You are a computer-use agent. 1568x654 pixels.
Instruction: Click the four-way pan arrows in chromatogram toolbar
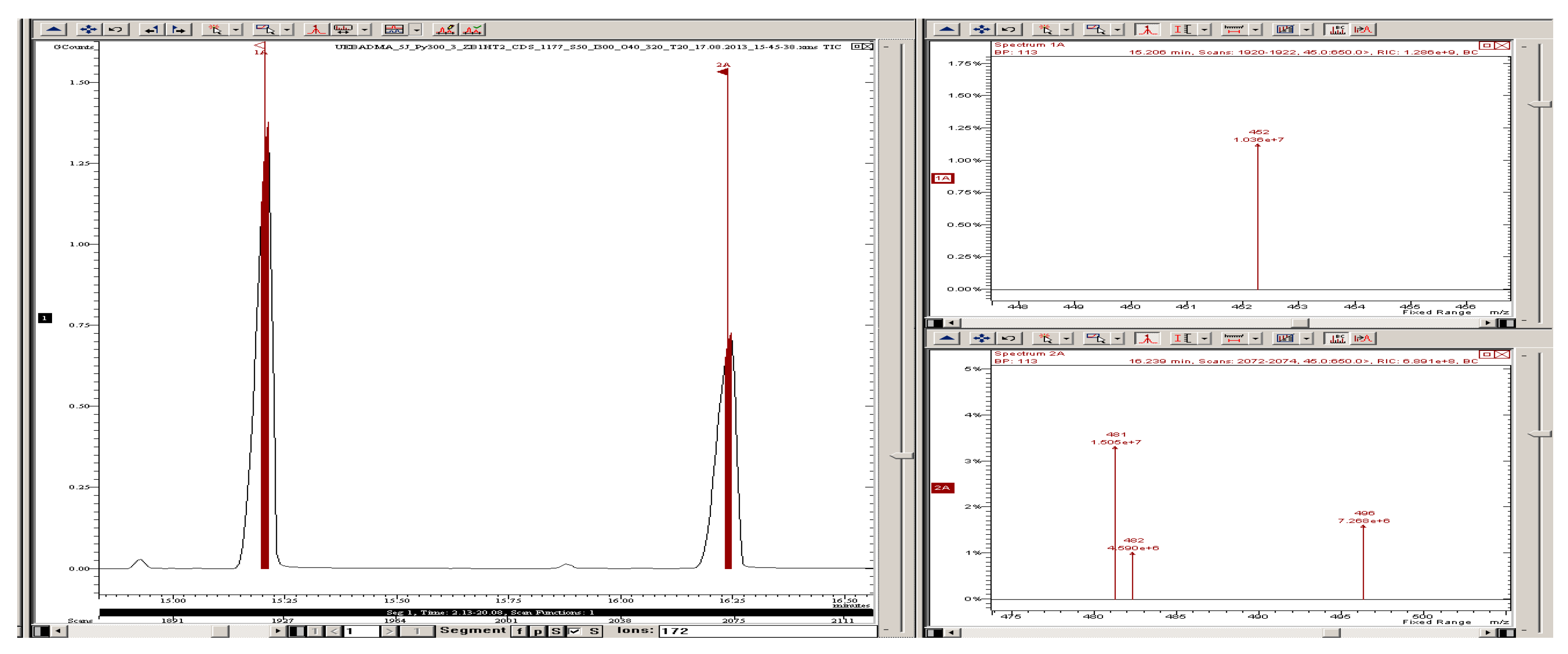(x=88, y=29)
